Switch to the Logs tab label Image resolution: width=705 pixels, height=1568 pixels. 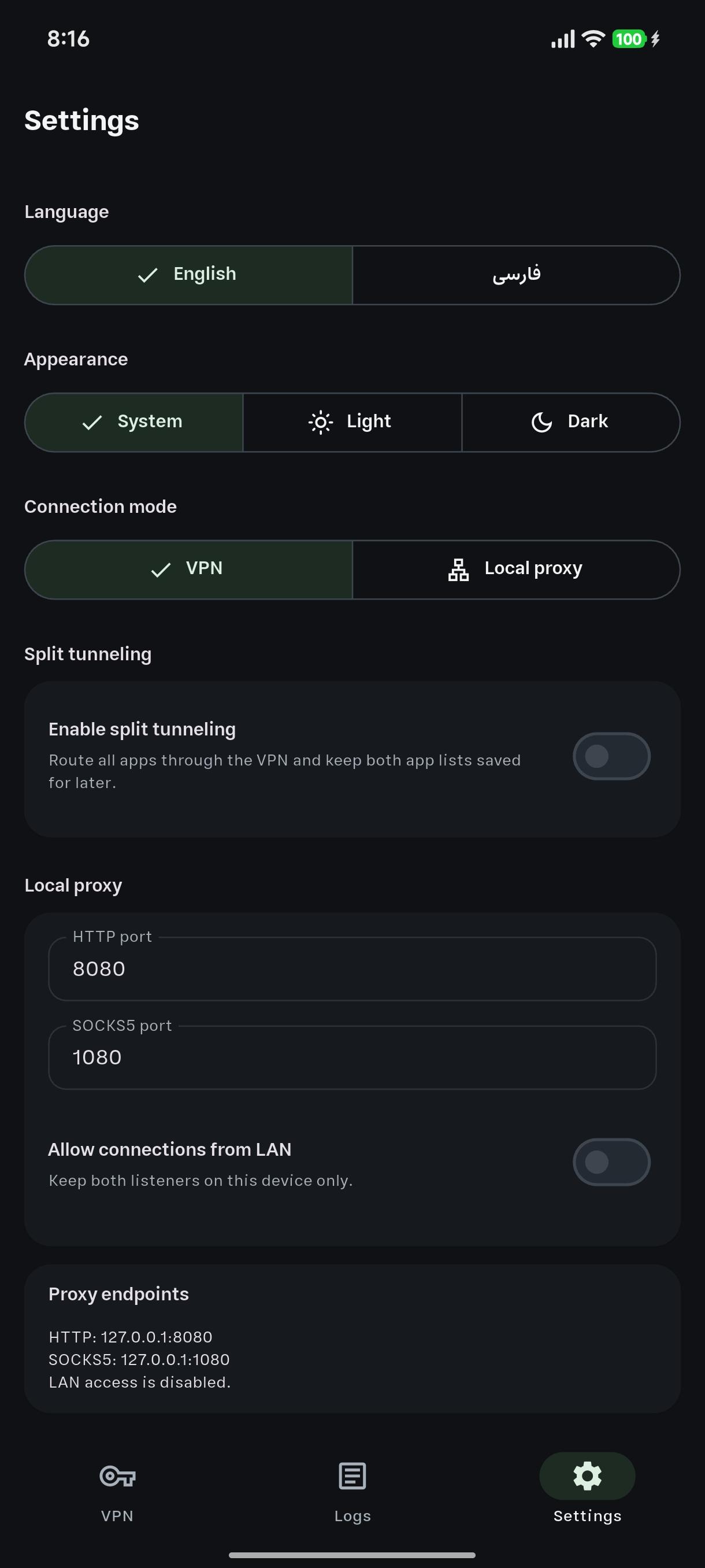pyautogui.click(x=353, y=1515)
